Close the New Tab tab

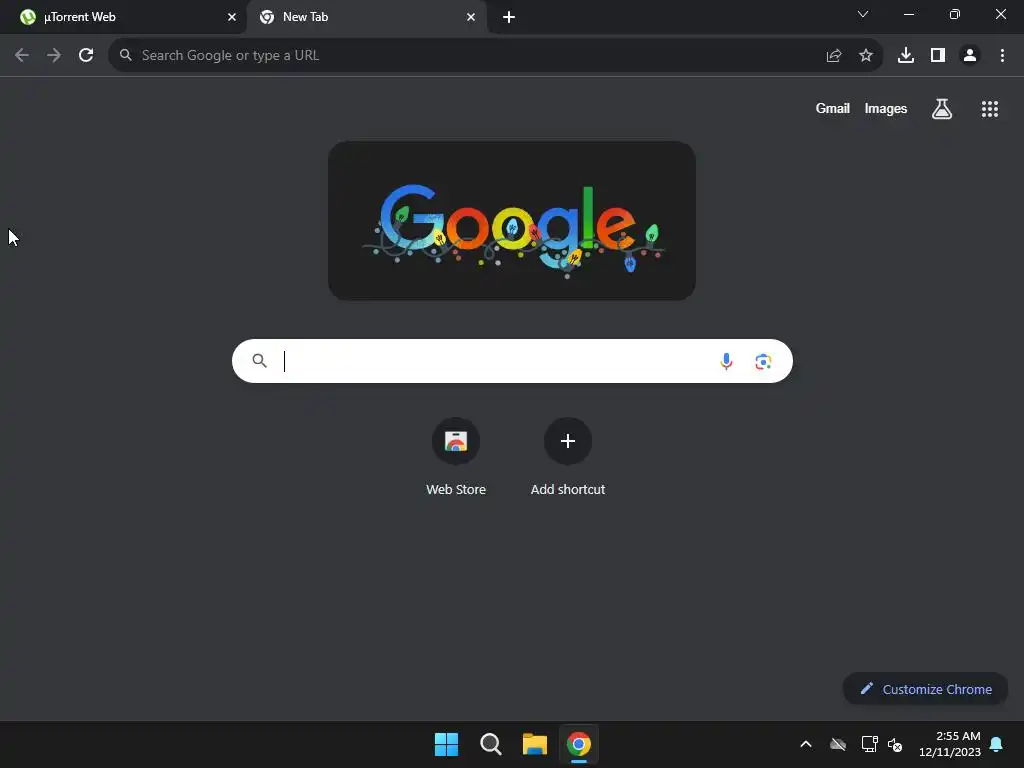tap(471, 17)
